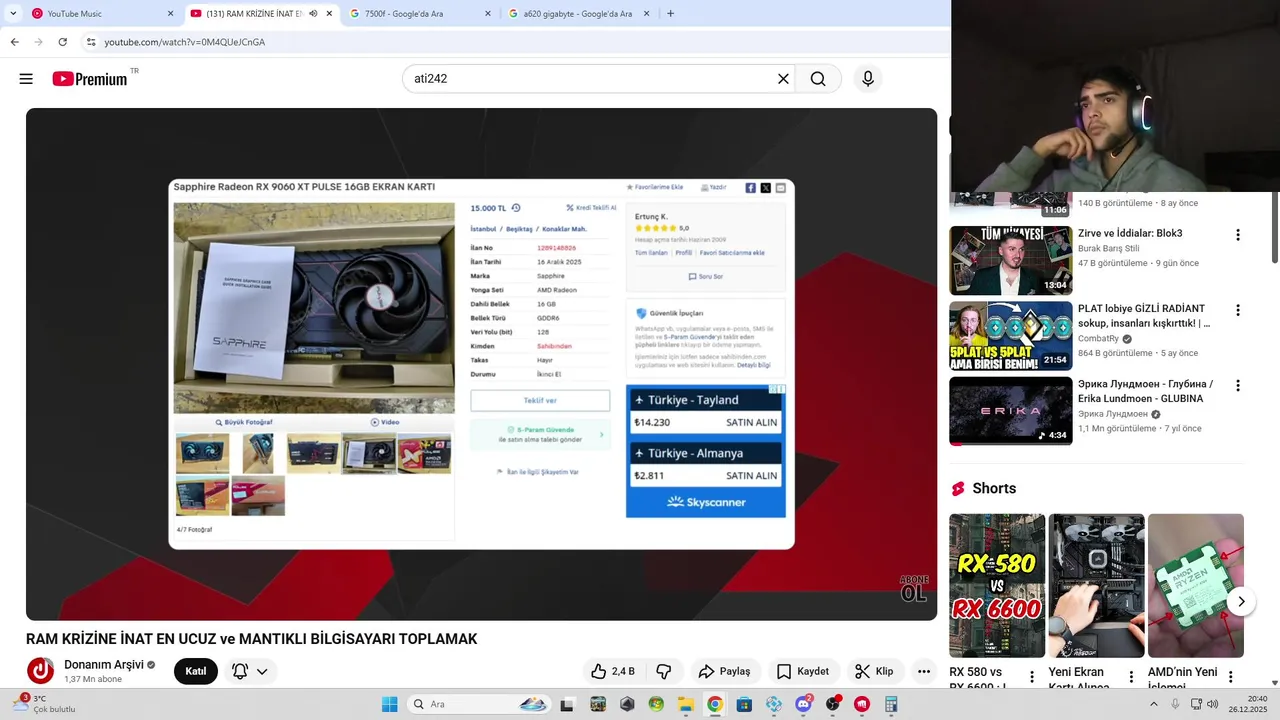Screen dimensions: 1280x720
Task: Switch to 7500f Google search tab
Action: pos(420,14)
